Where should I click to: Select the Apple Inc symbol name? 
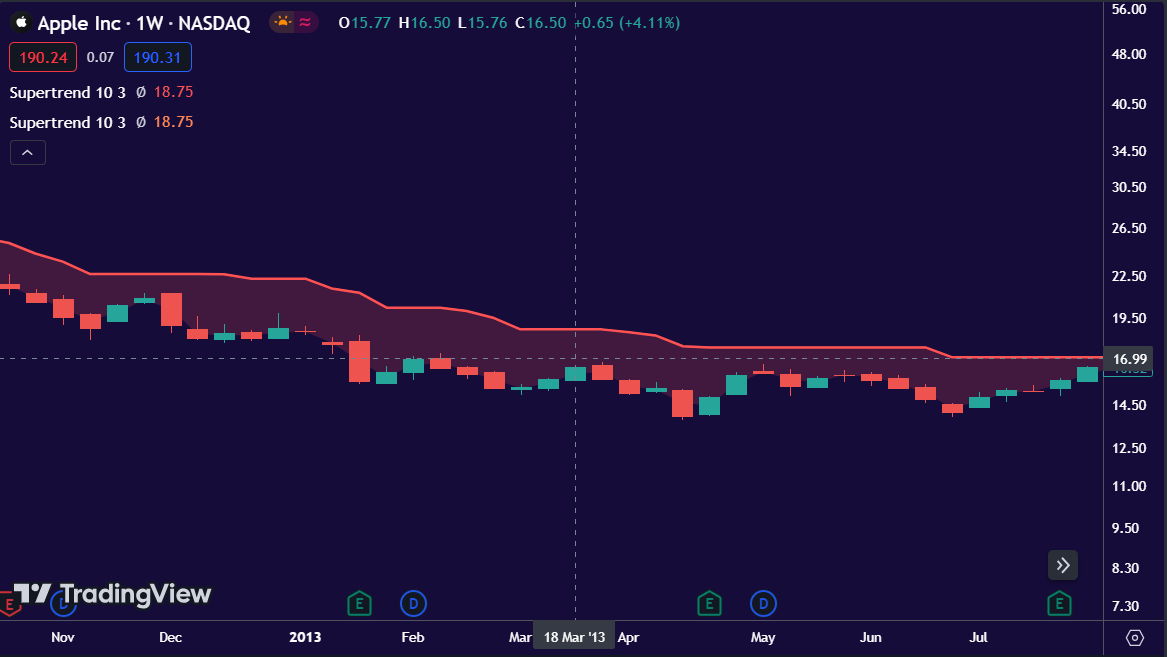(76, 22)
